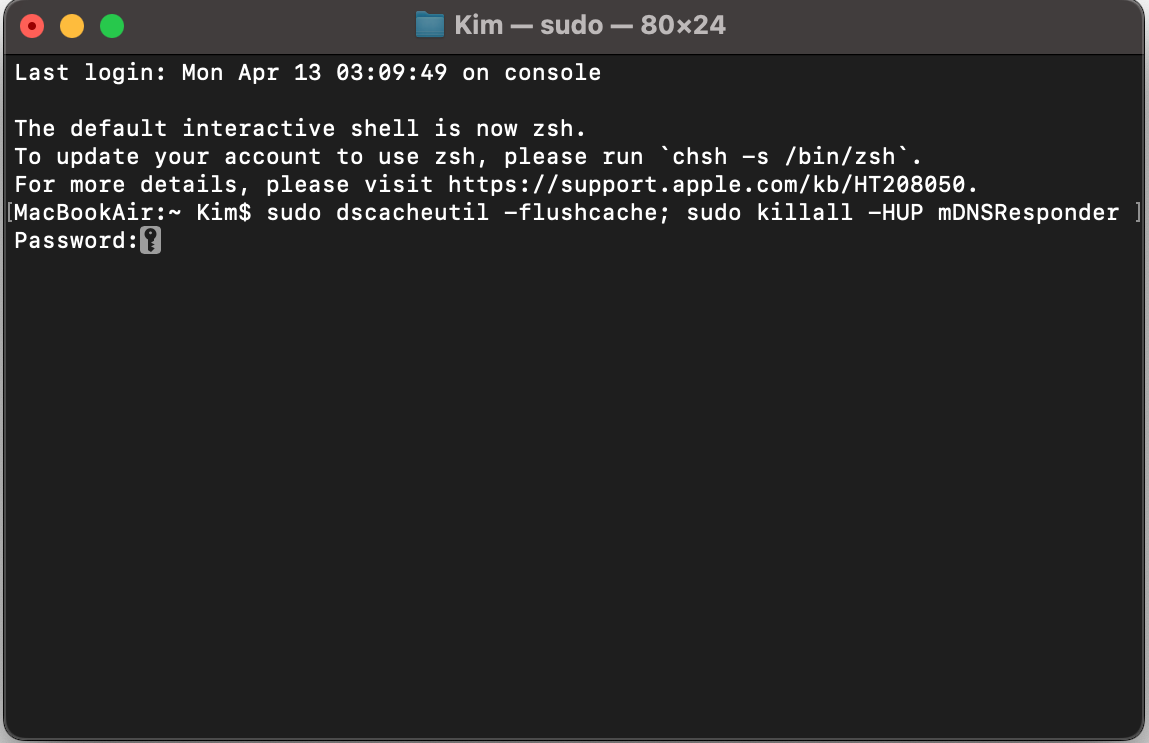Click the "-HUP" flag in the command
The height and width of the screenshot is (743, 1149).
(x=886, y=212)
